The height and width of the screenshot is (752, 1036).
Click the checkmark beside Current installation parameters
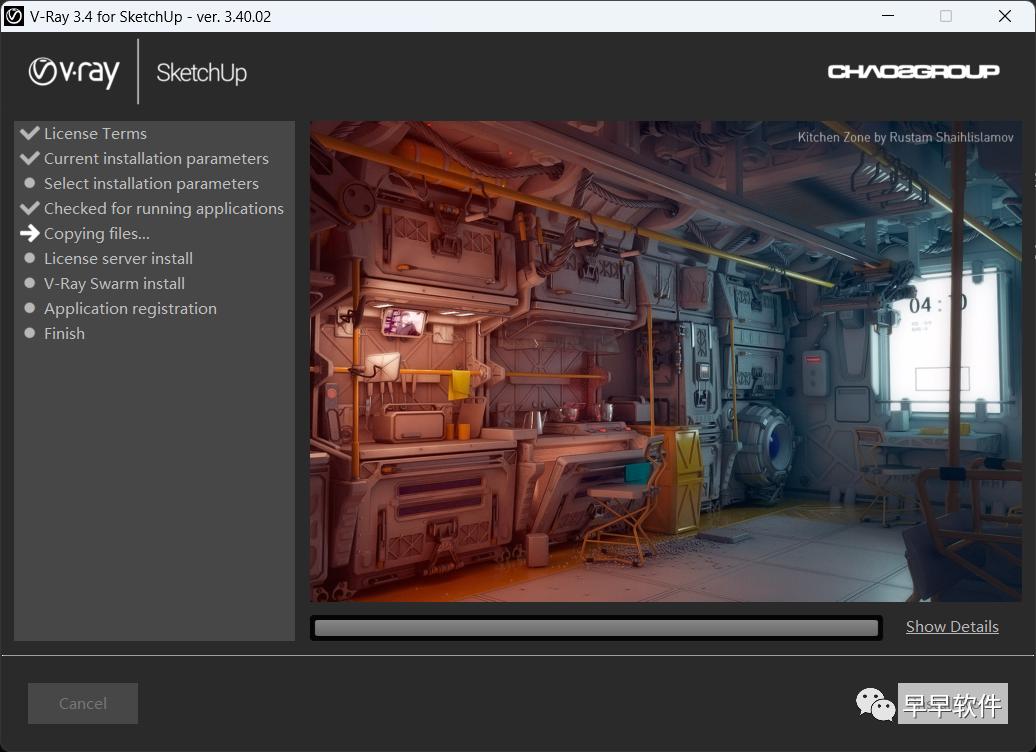point(30,157)
